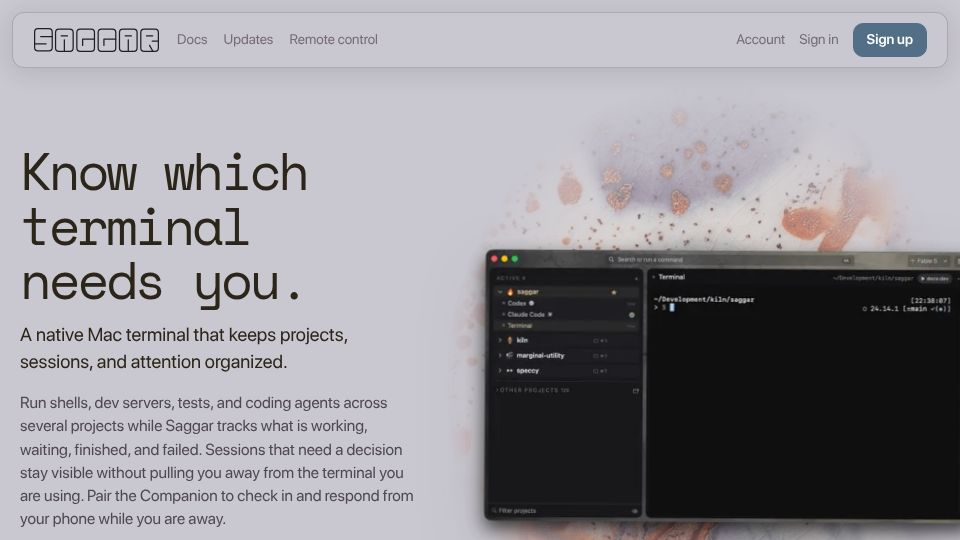
Task: Click the docs:dev run button
Action: (934, 279)
